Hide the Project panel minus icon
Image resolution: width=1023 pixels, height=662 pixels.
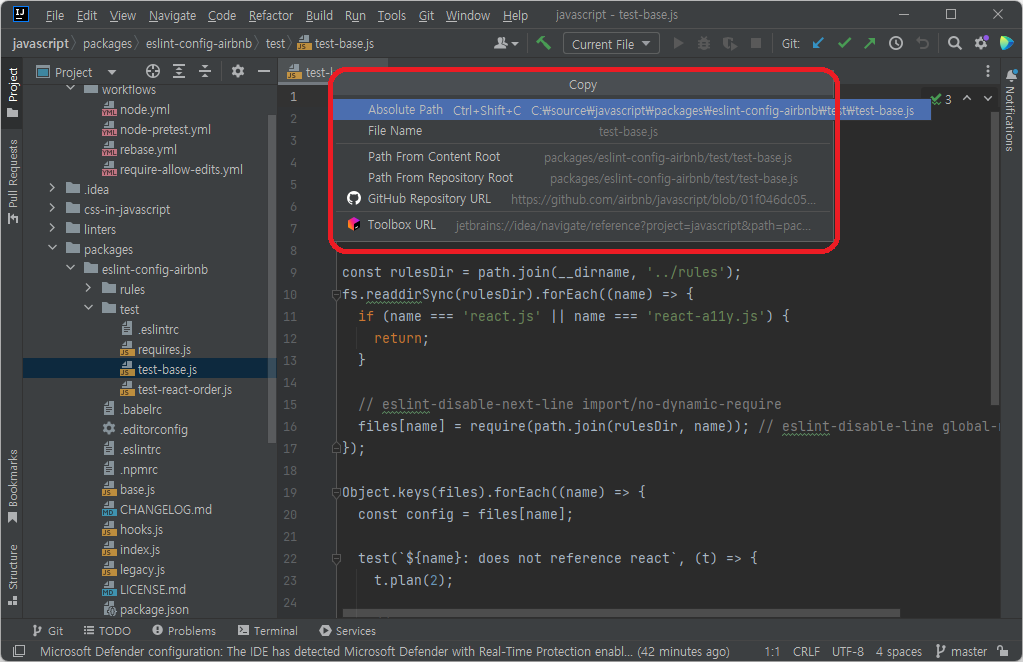(x=264, y=71)
